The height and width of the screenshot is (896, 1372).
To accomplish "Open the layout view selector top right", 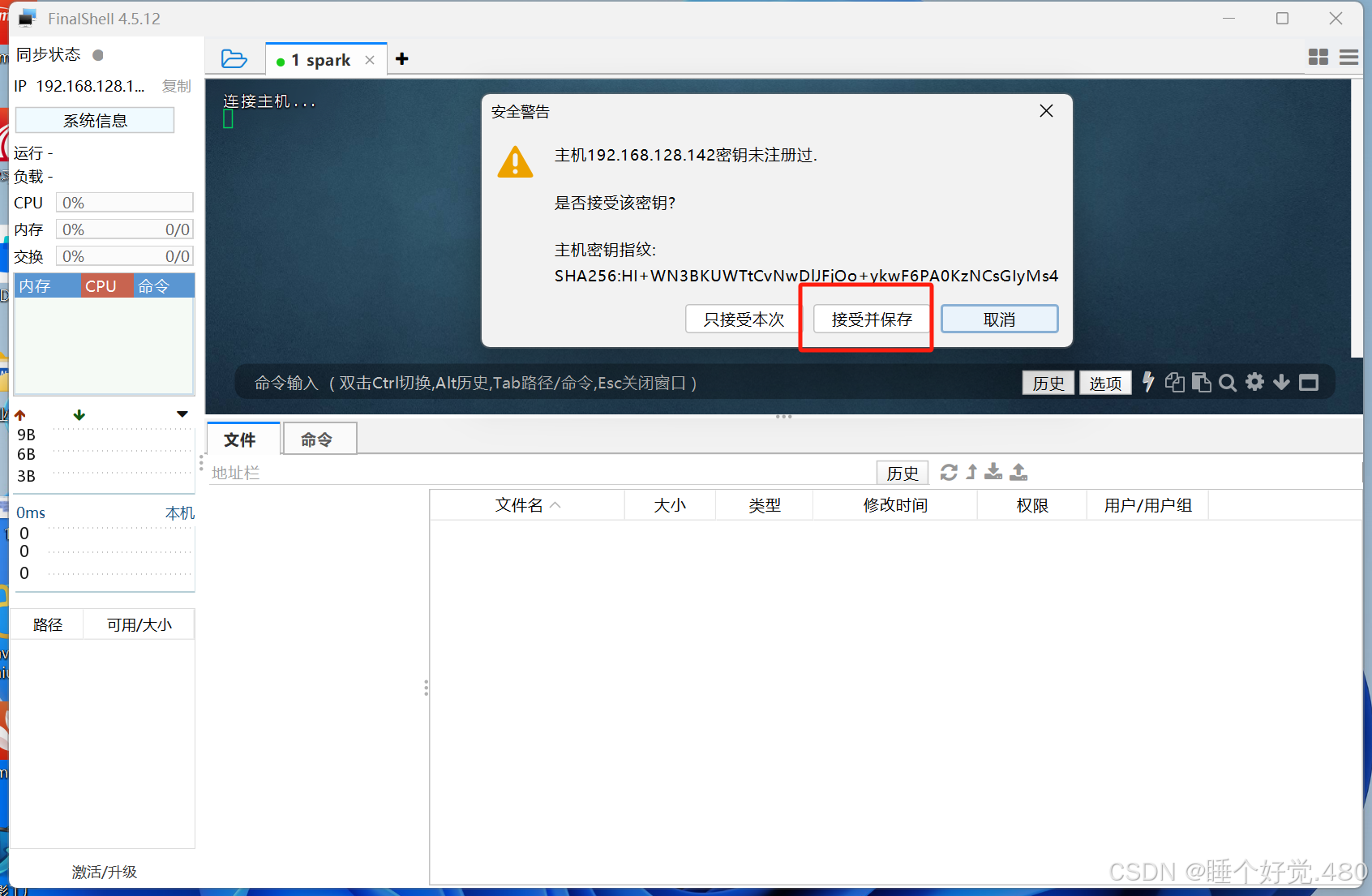I will click(1318, 57).
